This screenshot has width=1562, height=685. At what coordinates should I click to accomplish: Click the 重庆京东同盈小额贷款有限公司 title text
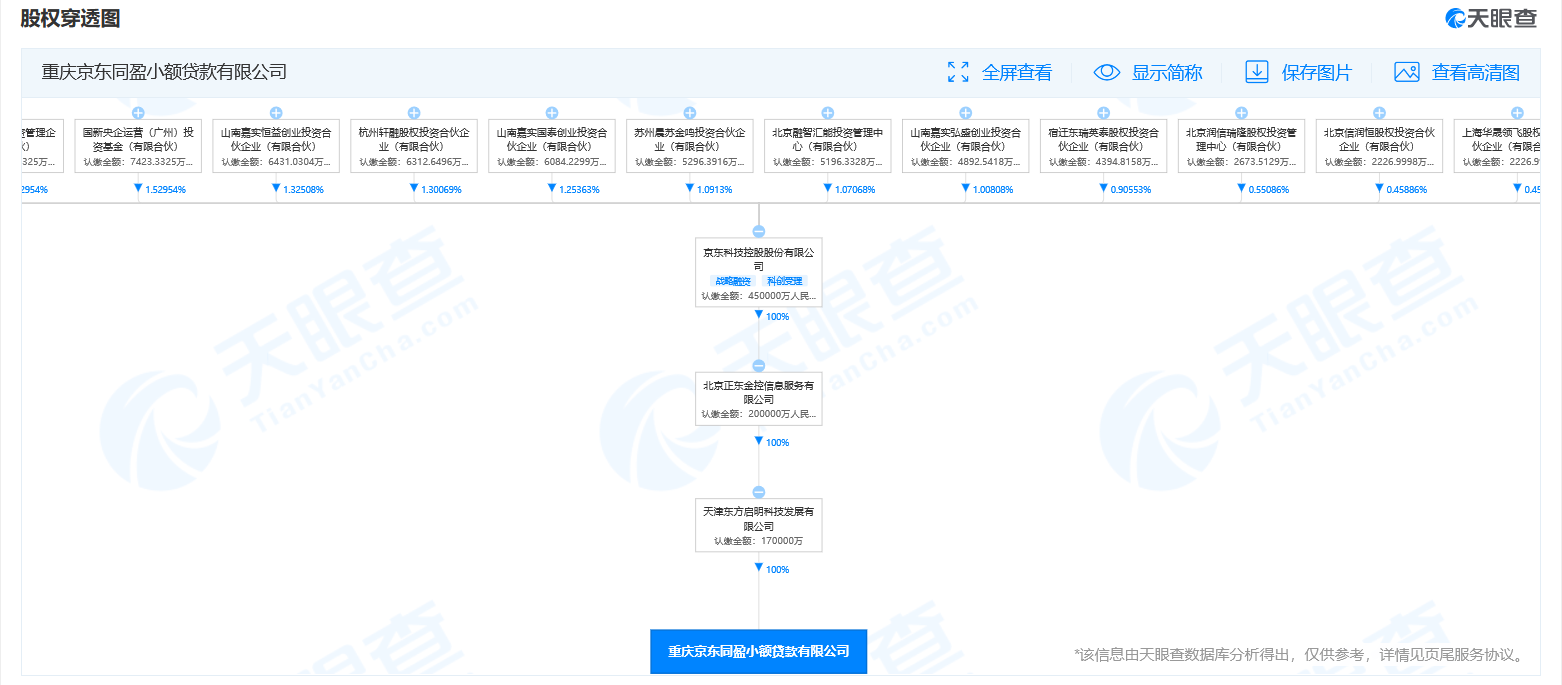pos(164,72)
